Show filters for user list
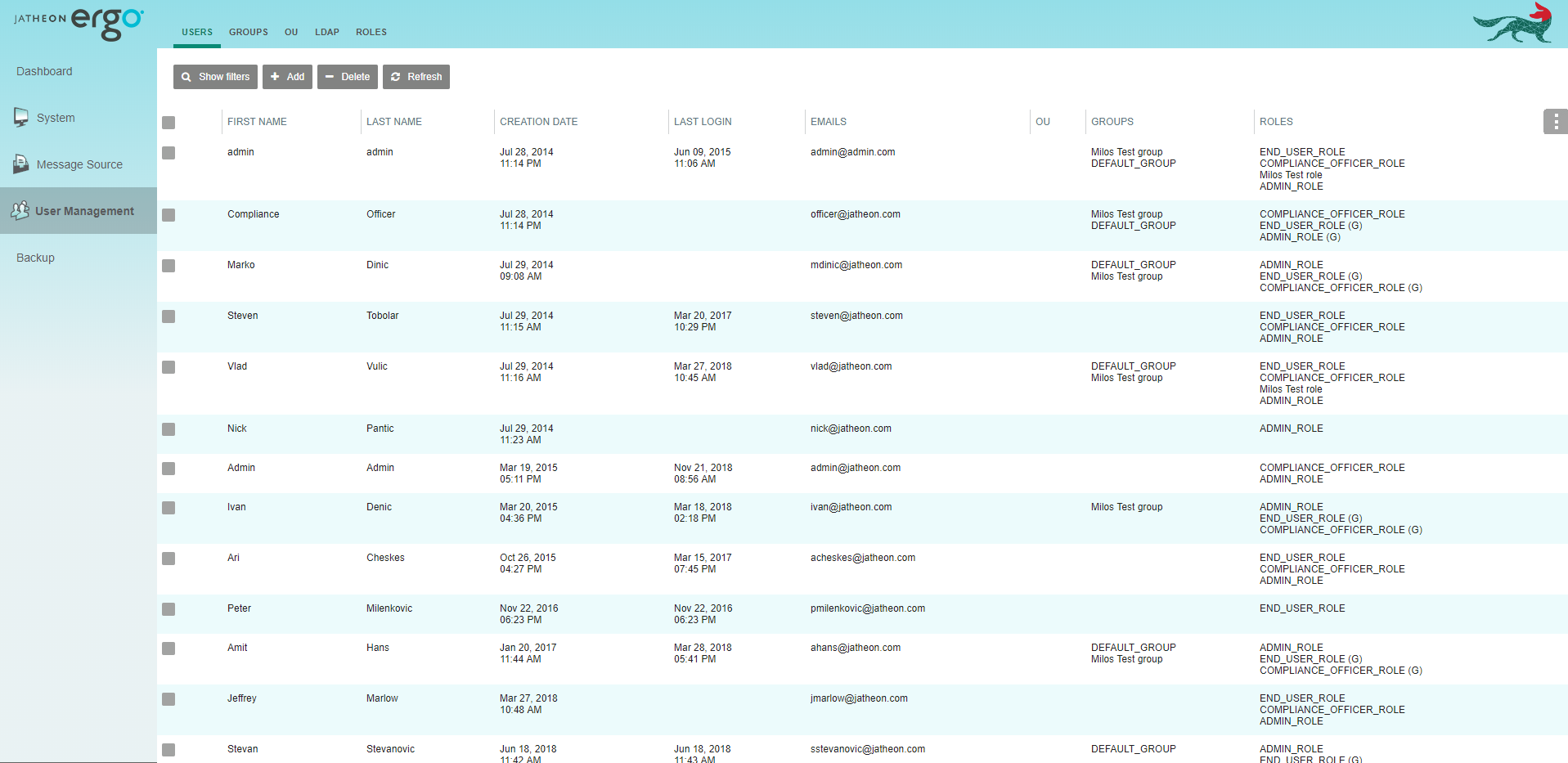This screenshot has height=763, width=1568. click(215, 77)
